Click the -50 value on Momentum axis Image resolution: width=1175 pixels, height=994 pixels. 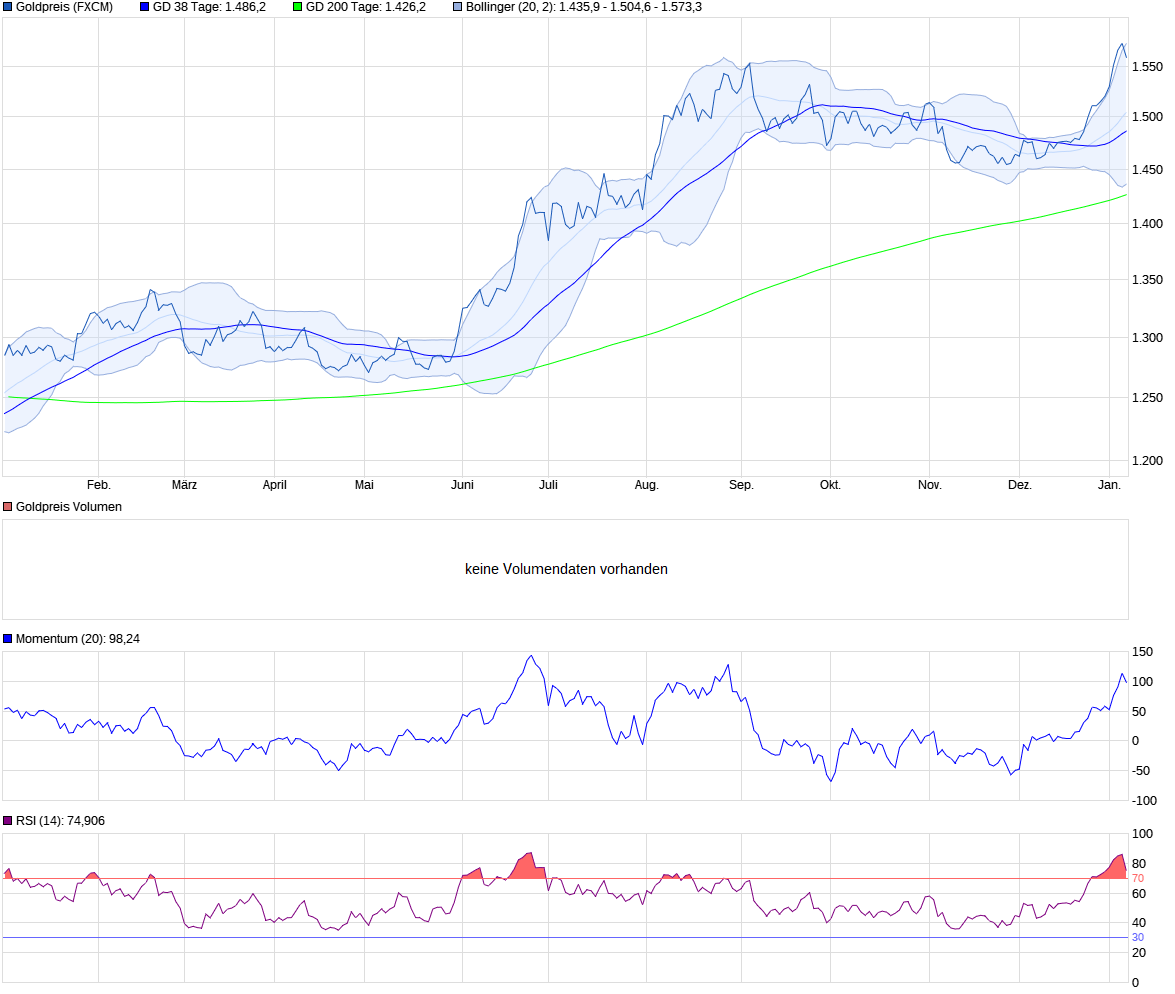click(x=1141, y=771)
